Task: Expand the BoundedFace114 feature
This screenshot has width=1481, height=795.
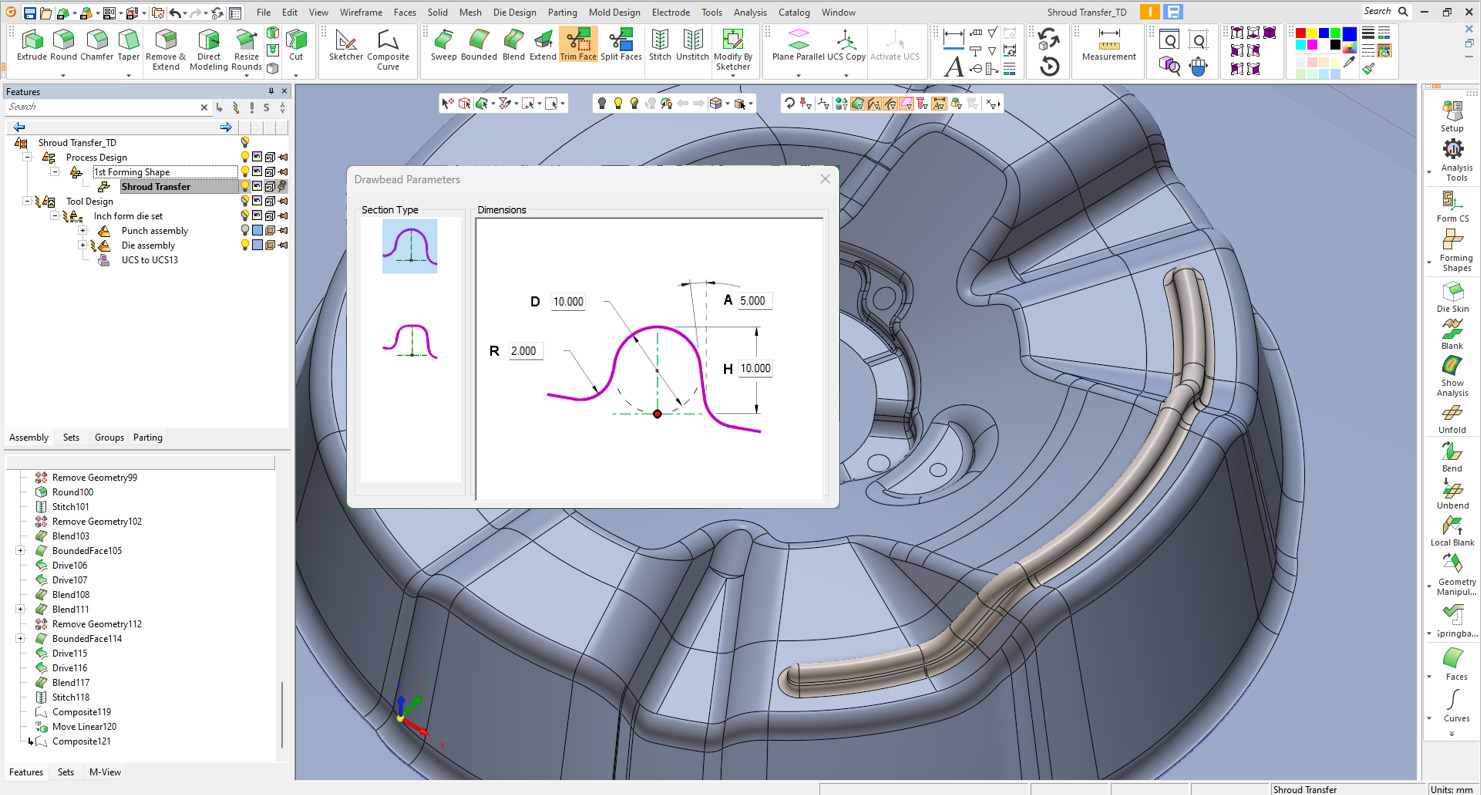Action: point(20,638)
